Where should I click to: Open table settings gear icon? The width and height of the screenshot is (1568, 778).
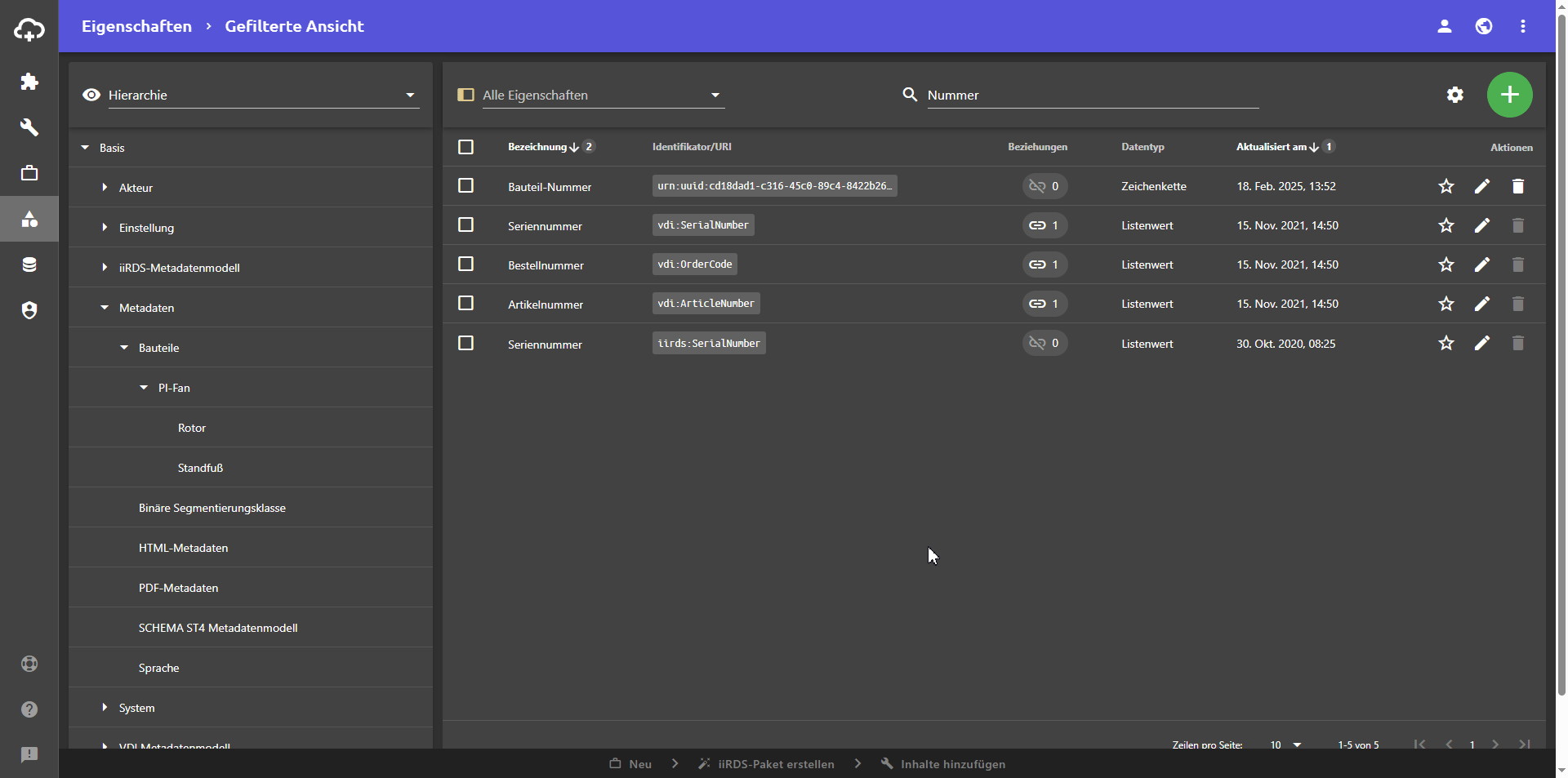click(1454, 95)
